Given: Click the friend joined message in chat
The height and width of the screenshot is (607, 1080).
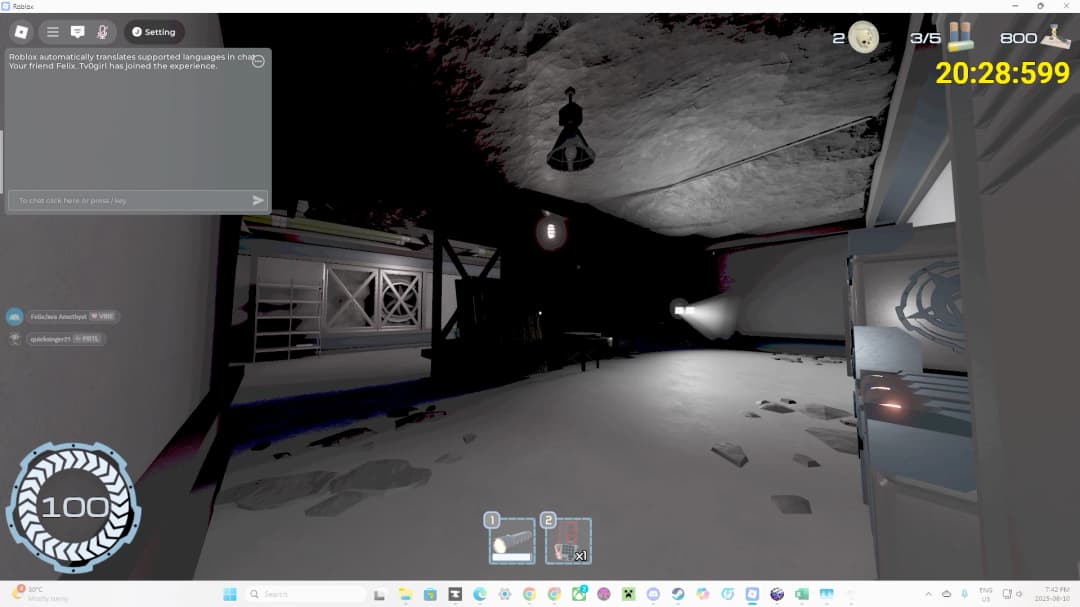Looking at the screenshot, I should coord(113,66).
